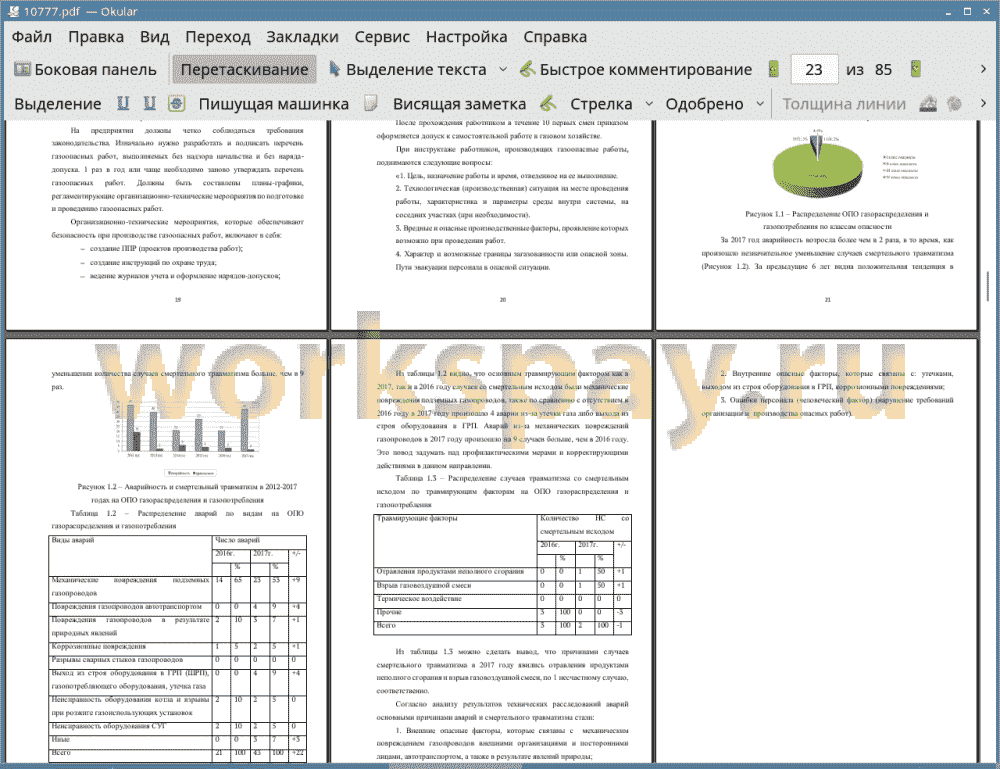Click the freehand pen icon before Стрелка

[548, 103]
